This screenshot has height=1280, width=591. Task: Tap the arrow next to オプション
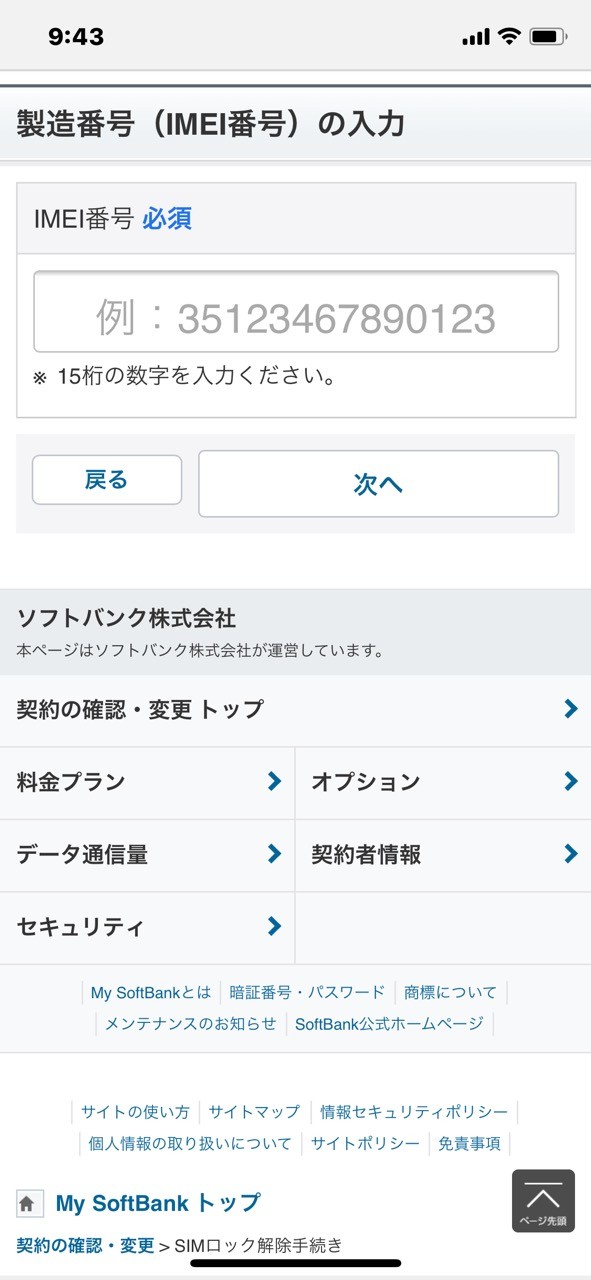coord(571,781)
